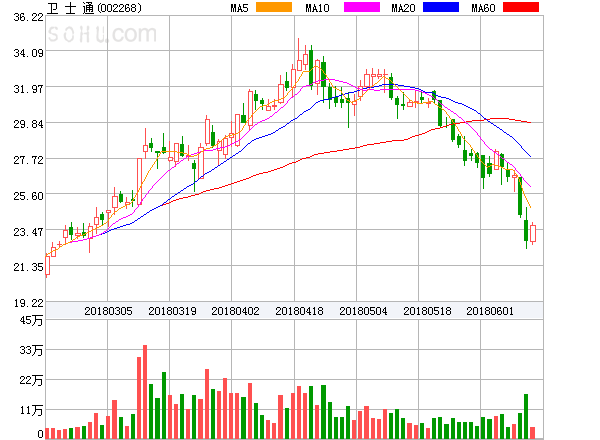
Task: Click the tall green volume bar near chart end
Action: [526, 416]
